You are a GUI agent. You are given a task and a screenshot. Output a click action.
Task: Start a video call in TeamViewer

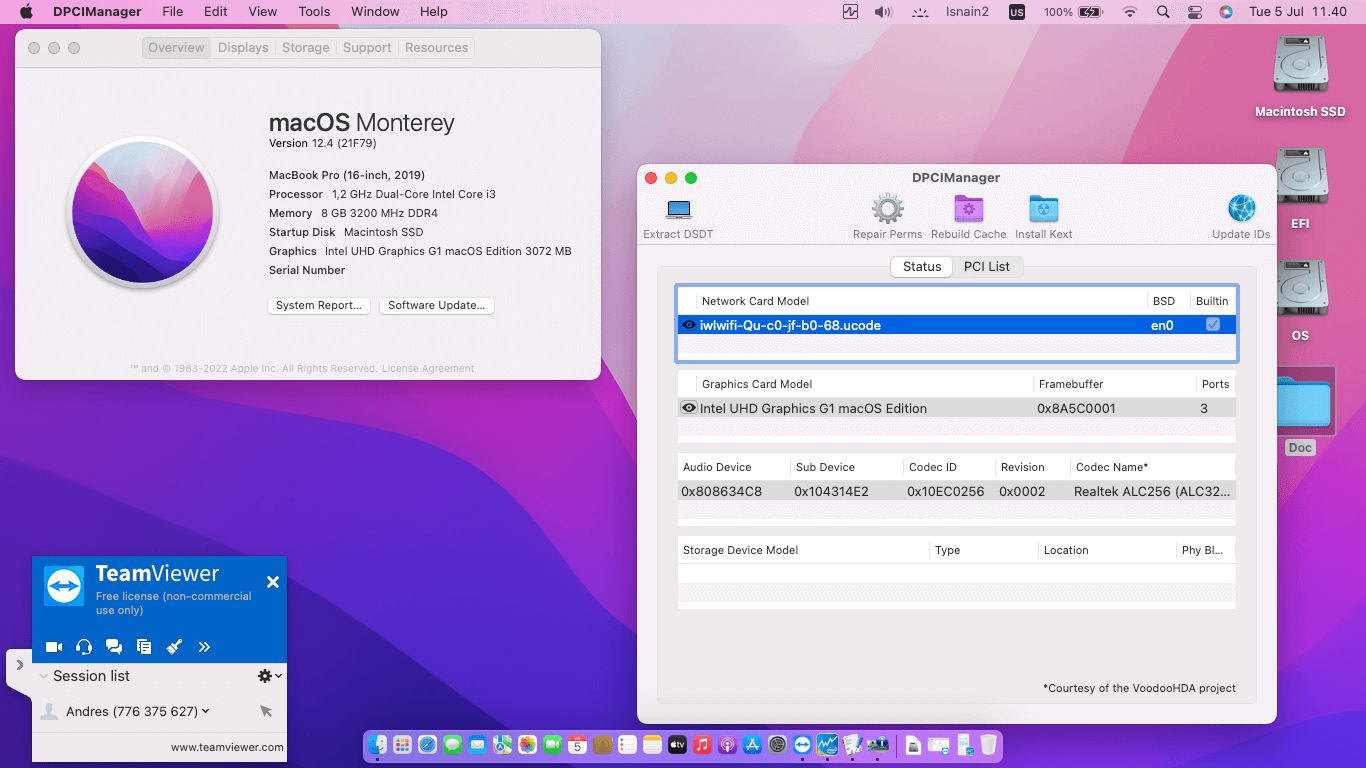pyautogui.click(x=54, y=646)
